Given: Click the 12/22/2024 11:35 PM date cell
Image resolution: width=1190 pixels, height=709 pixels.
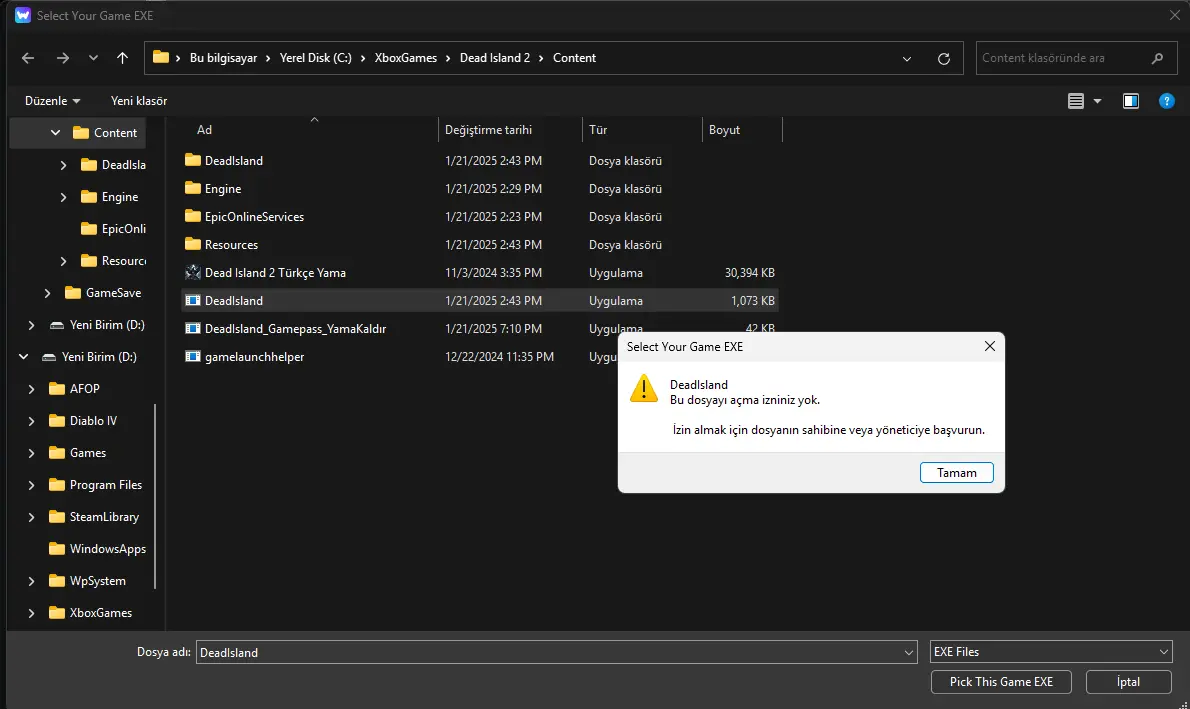Looking at the screenshot, I should (499, 357).
